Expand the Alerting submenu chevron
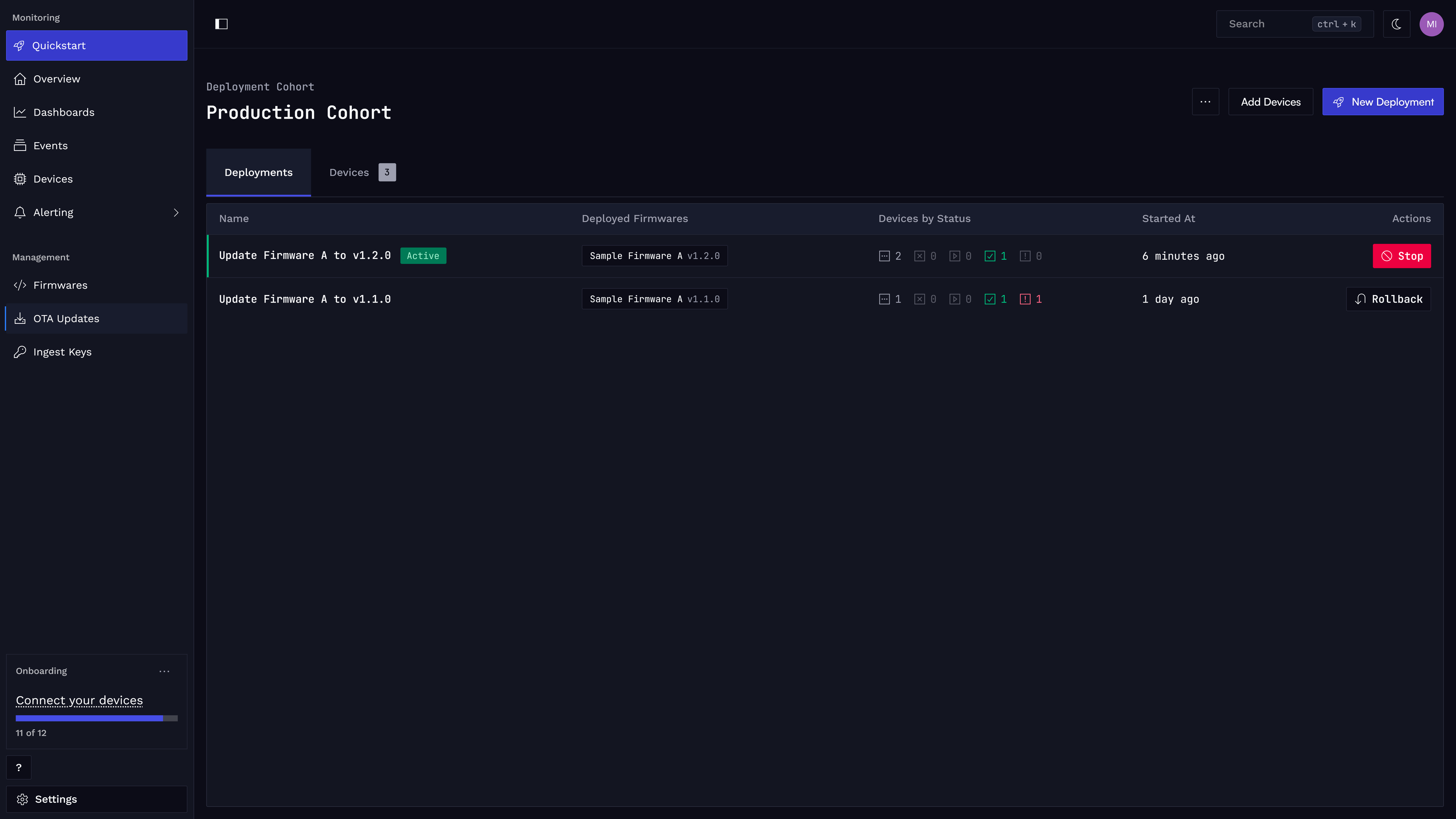1456x819 pixels. pos(176,212)
